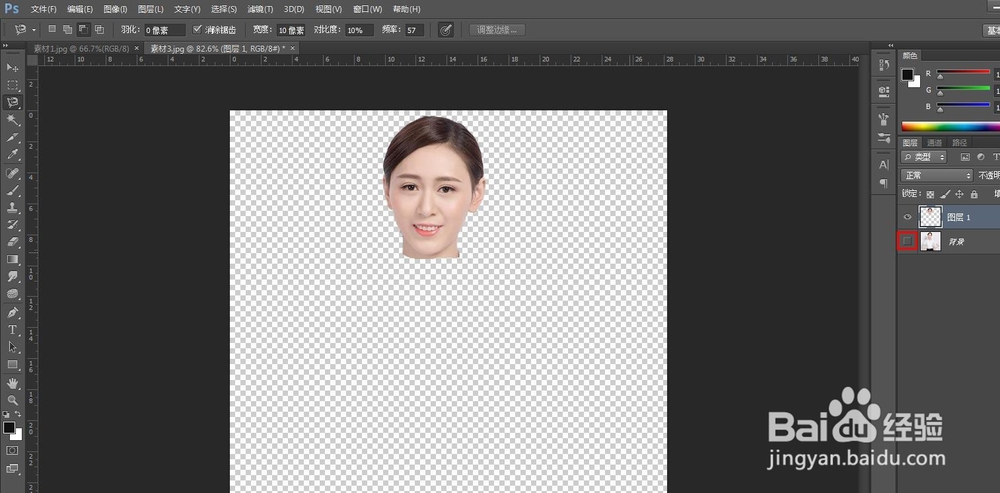The height and width of the screenshot is (493, 1000).
Task: Select the Move tool
Action: 12,68
